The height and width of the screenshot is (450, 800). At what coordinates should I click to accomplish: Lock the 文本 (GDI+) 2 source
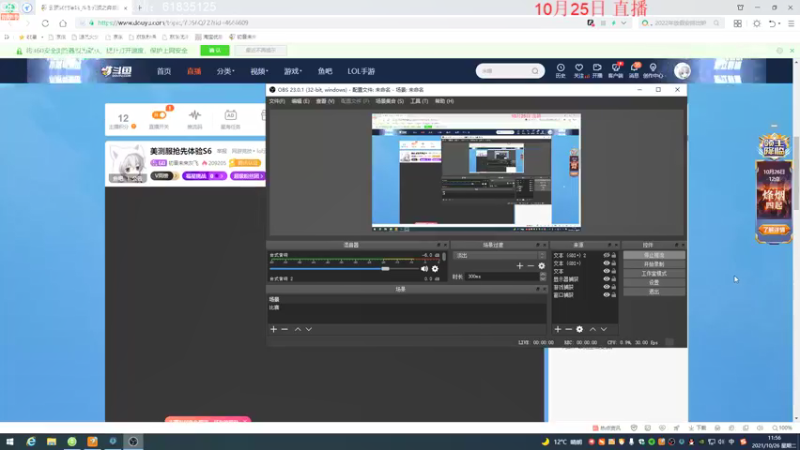pyautogui.click(x=614, y=255)
